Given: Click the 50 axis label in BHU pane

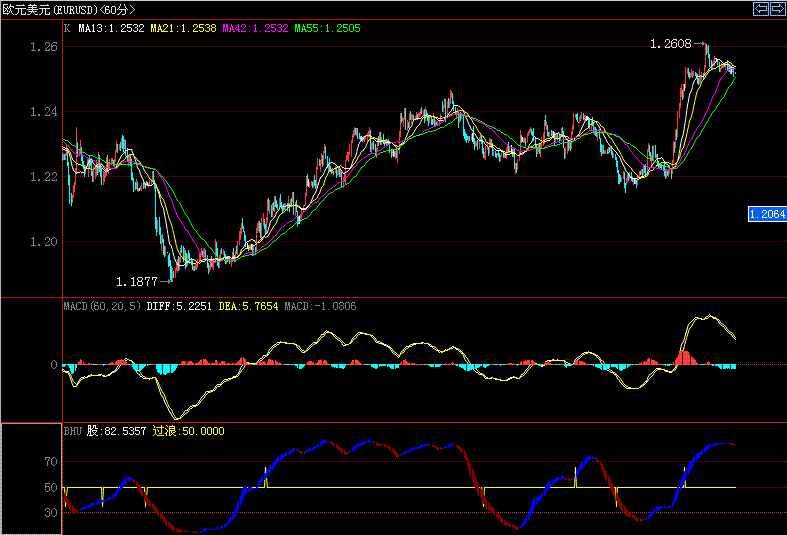Looking at the screenshot, I should point(51,487).
